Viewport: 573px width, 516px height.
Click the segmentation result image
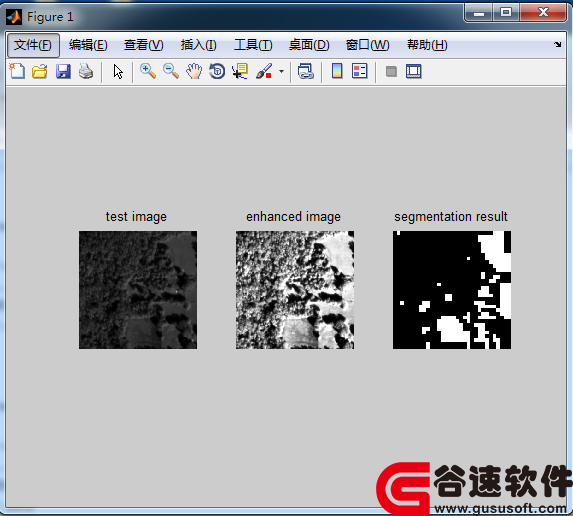tap(452, 290)
